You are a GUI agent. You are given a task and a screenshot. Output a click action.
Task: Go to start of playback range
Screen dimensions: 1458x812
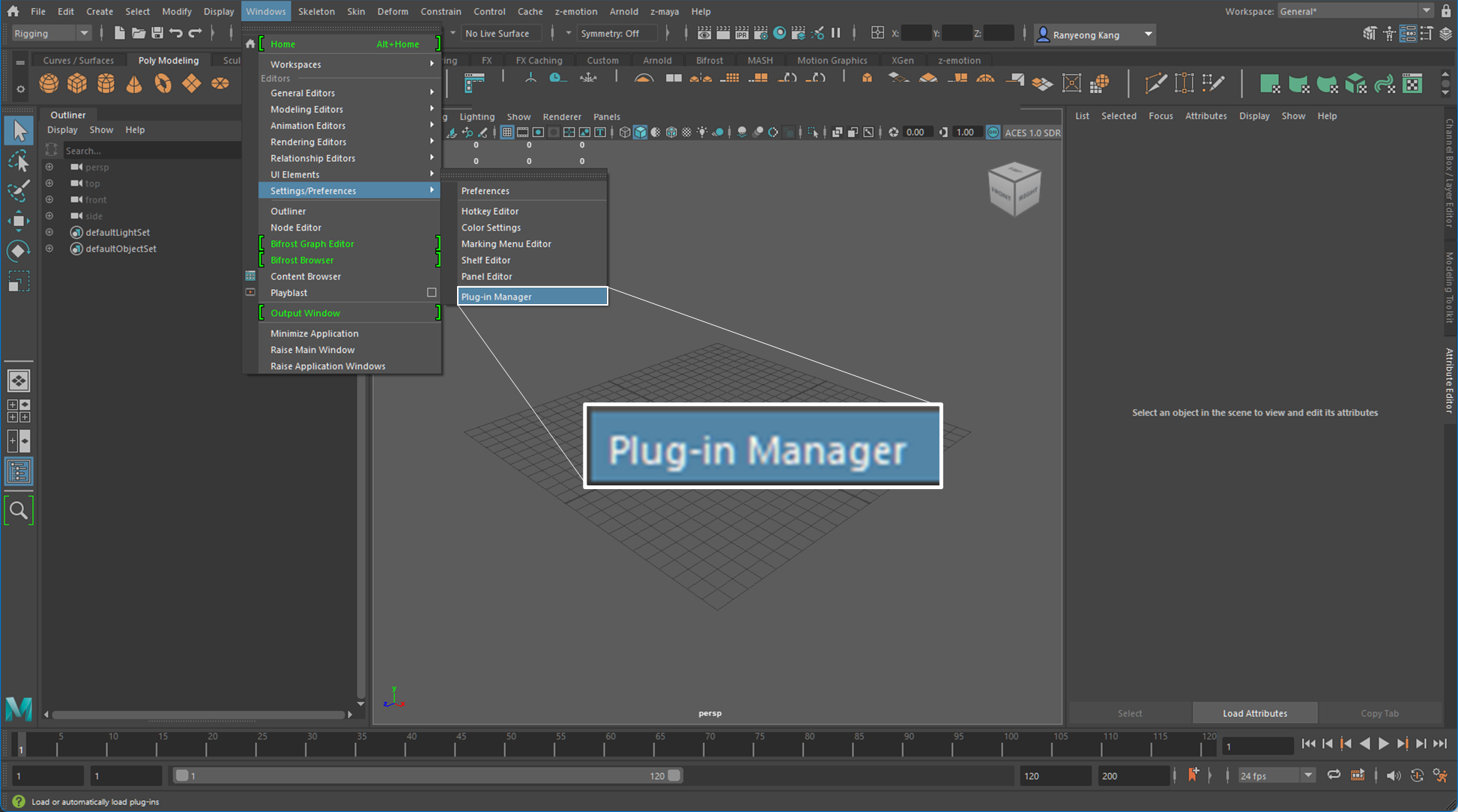click(x=1308, y=744)
